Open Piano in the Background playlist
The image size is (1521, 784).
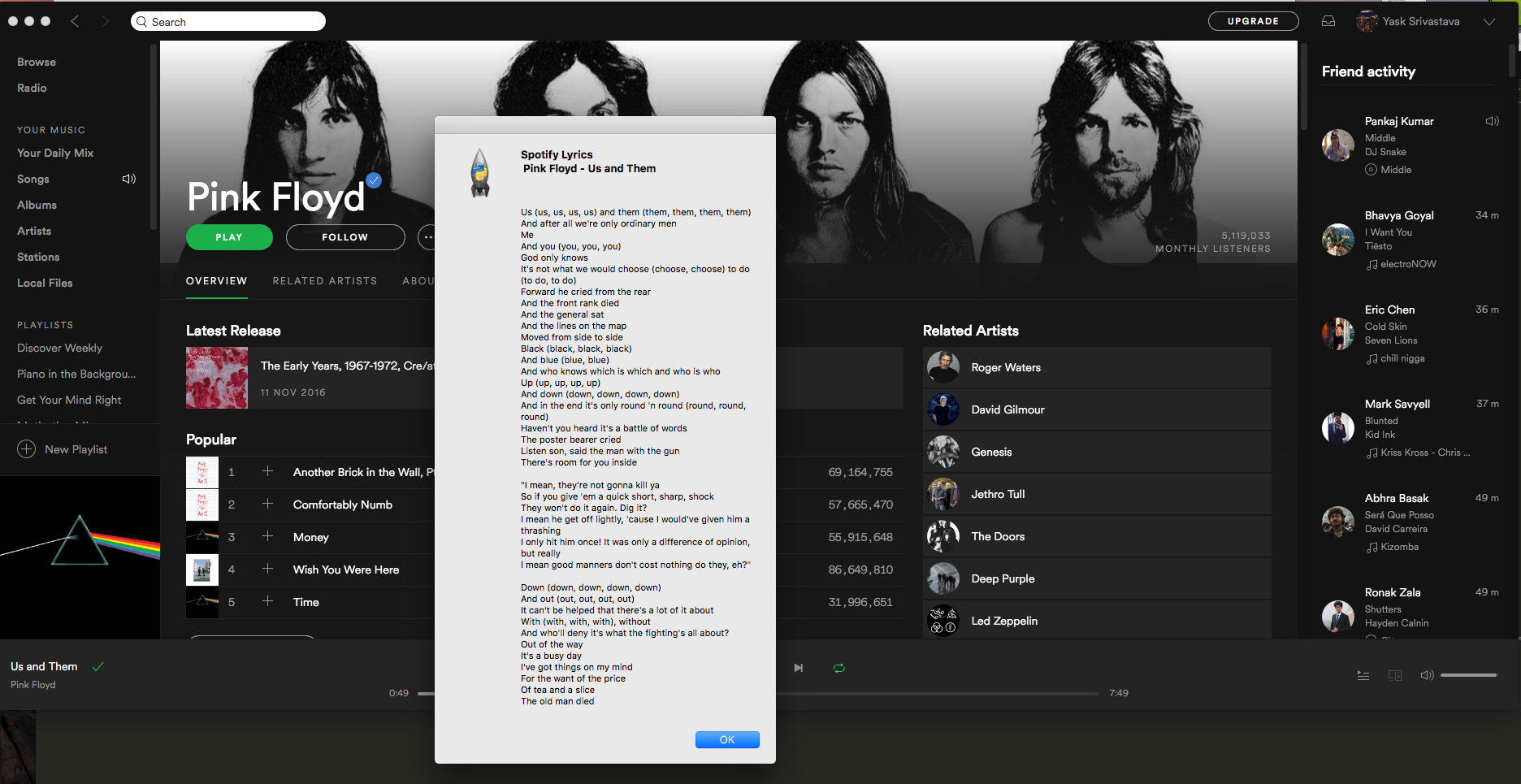pyautogui.click(x=76, y=374)
